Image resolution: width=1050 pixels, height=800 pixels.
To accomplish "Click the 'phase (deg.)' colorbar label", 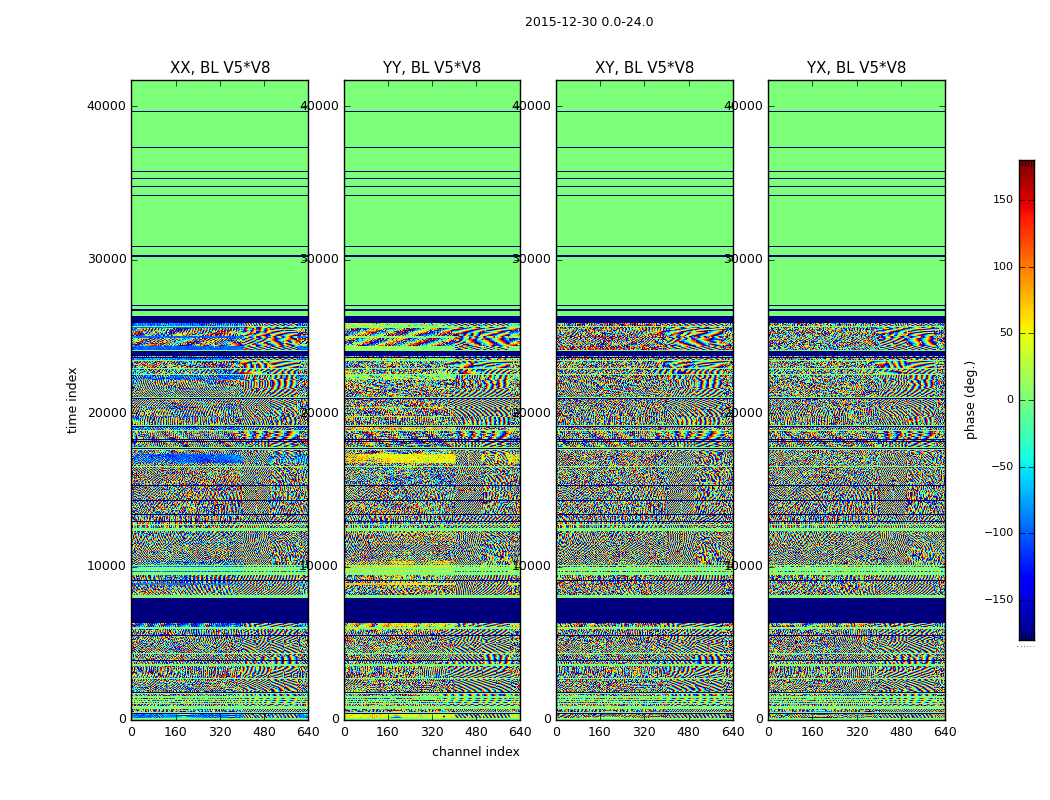I will tap(970, 400).
